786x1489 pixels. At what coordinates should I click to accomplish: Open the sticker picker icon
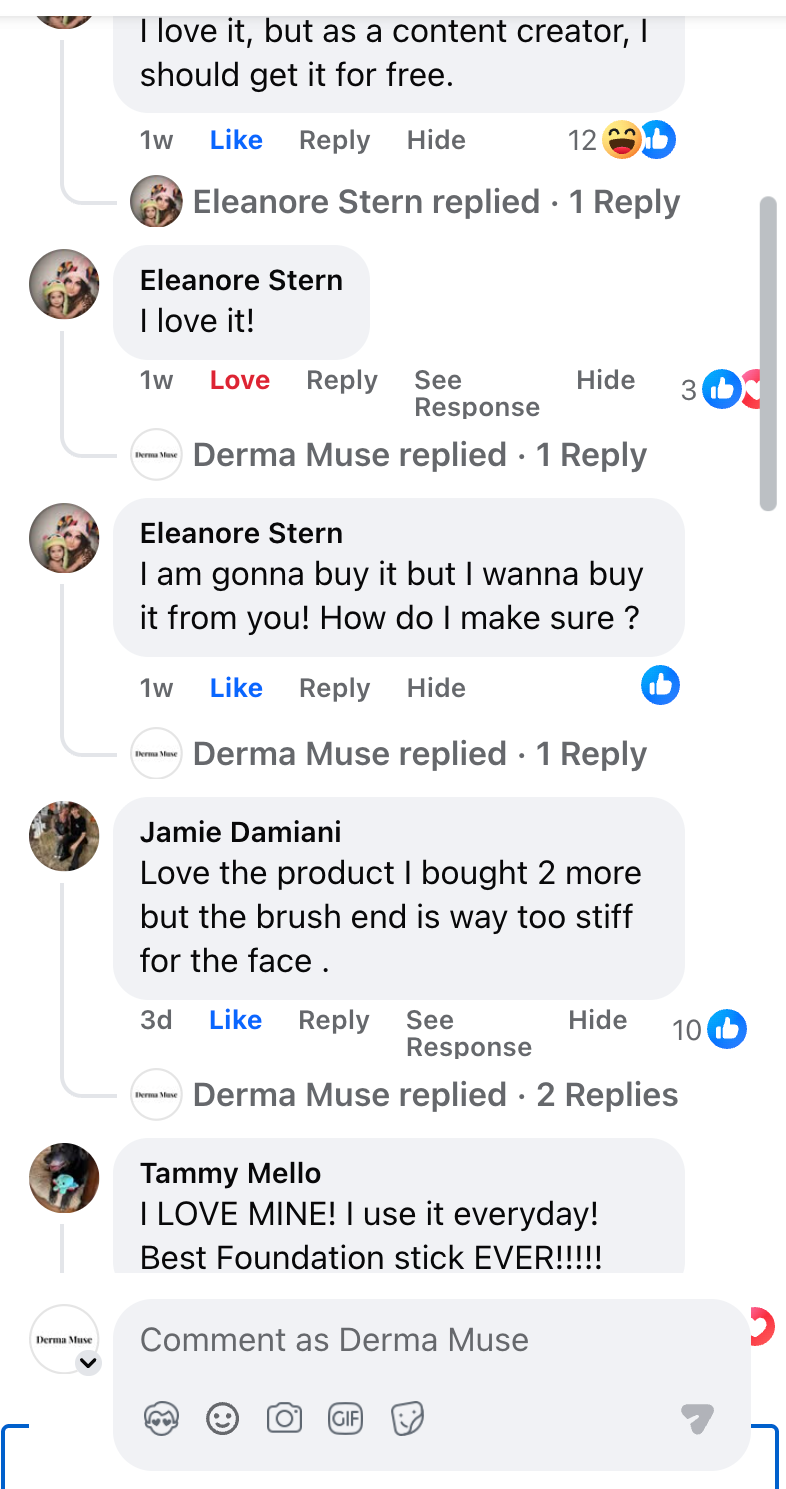point(407,1418)
